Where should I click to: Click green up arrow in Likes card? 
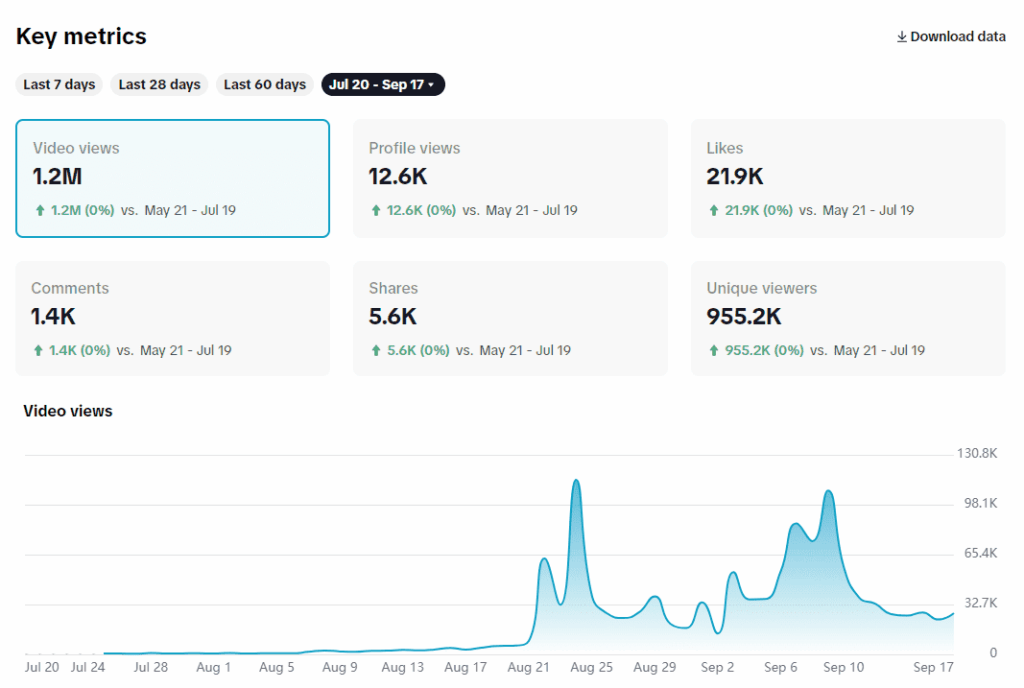[713, 211]
